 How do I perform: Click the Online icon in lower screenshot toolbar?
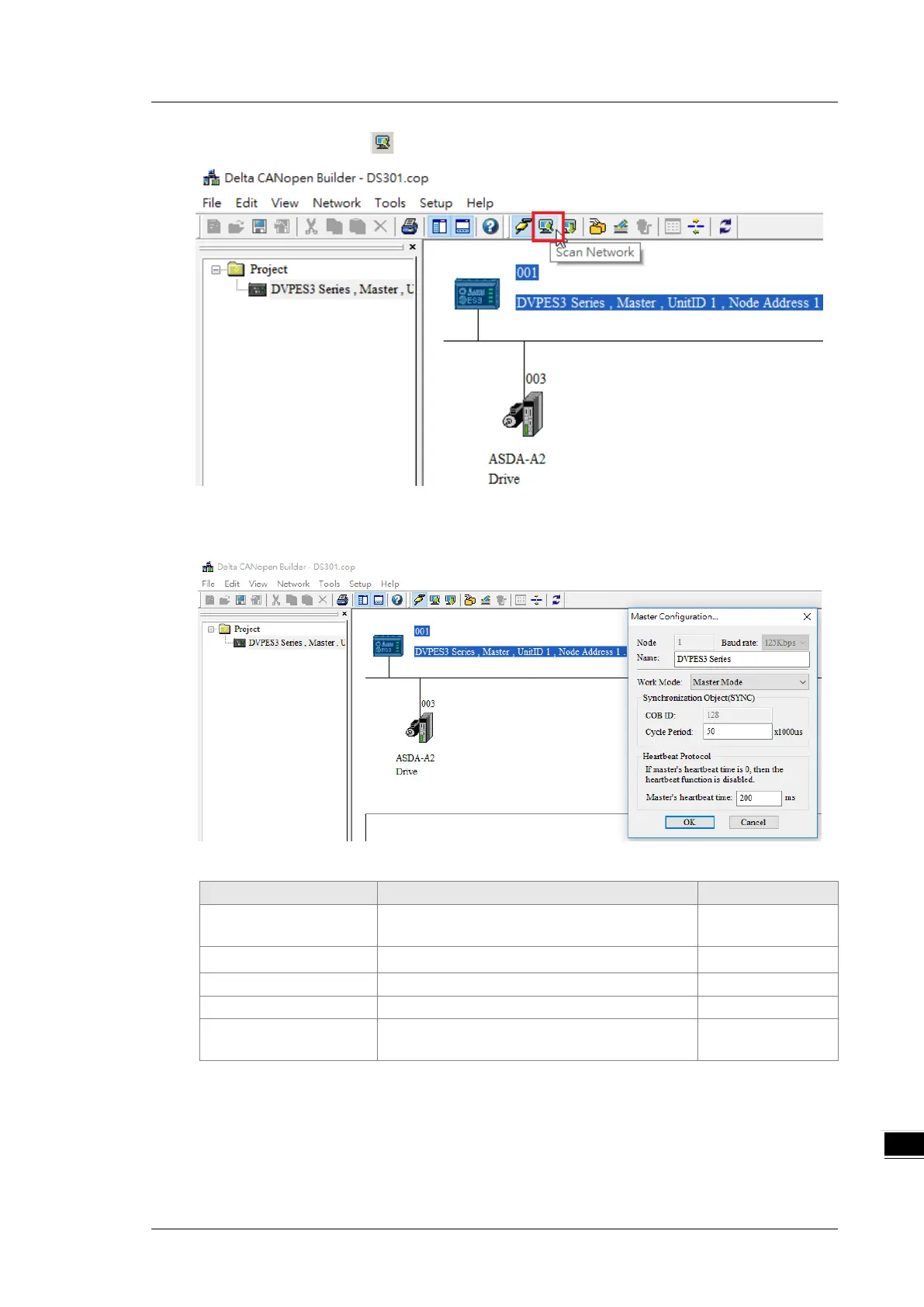click(419, 600)
